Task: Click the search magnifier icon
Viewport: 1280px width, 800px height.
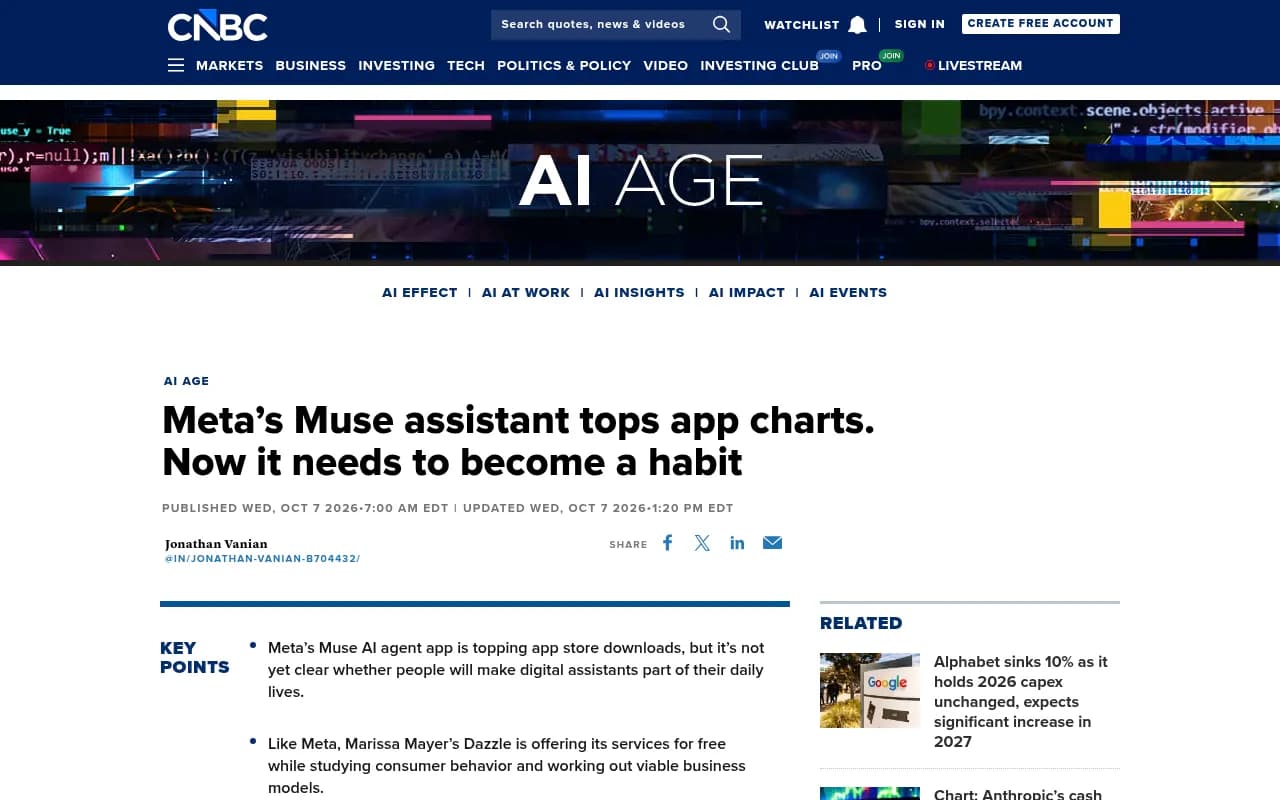Action: pos(721,24)
